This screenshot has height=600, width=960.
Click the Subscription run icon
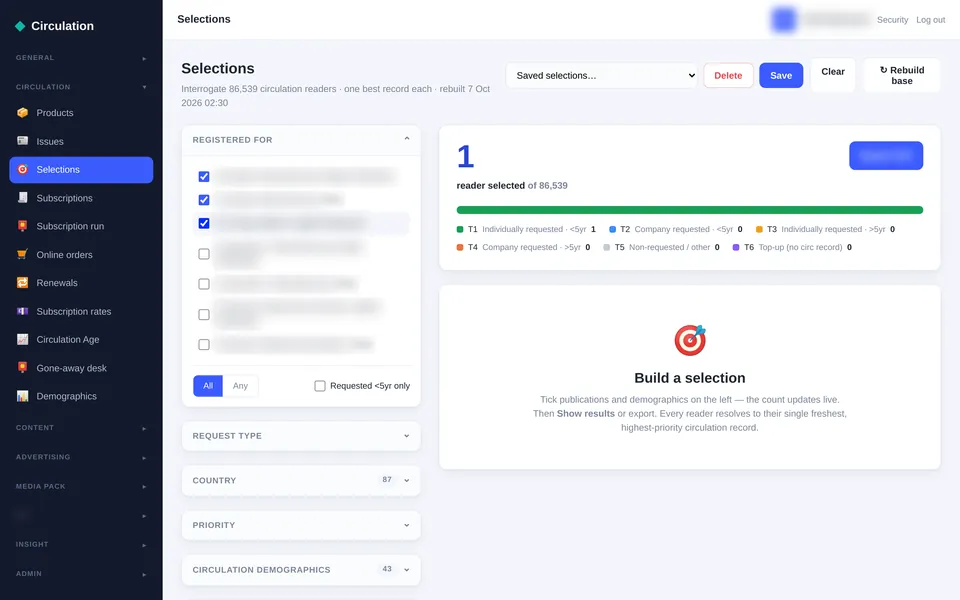[23, 226]
